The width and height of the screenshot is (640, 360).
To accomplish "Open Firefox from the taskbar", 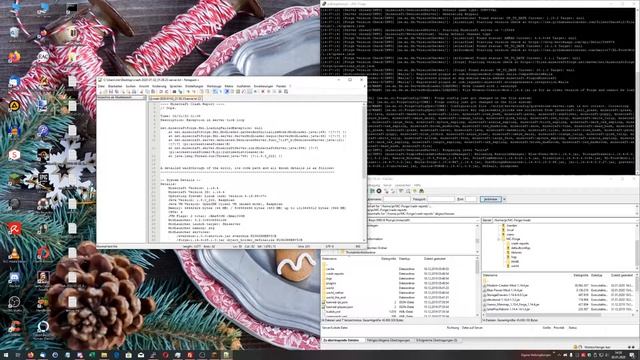I will click(31, 355).
